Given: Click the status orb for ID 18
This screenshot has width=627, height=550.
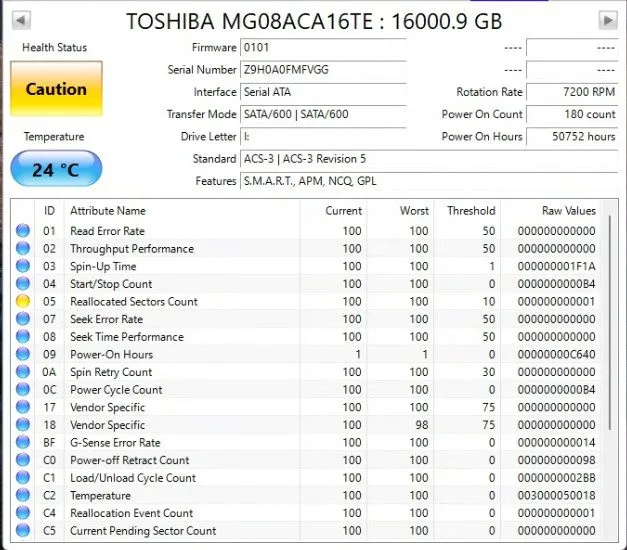Looking at the screenshot, I should (23, 424).
